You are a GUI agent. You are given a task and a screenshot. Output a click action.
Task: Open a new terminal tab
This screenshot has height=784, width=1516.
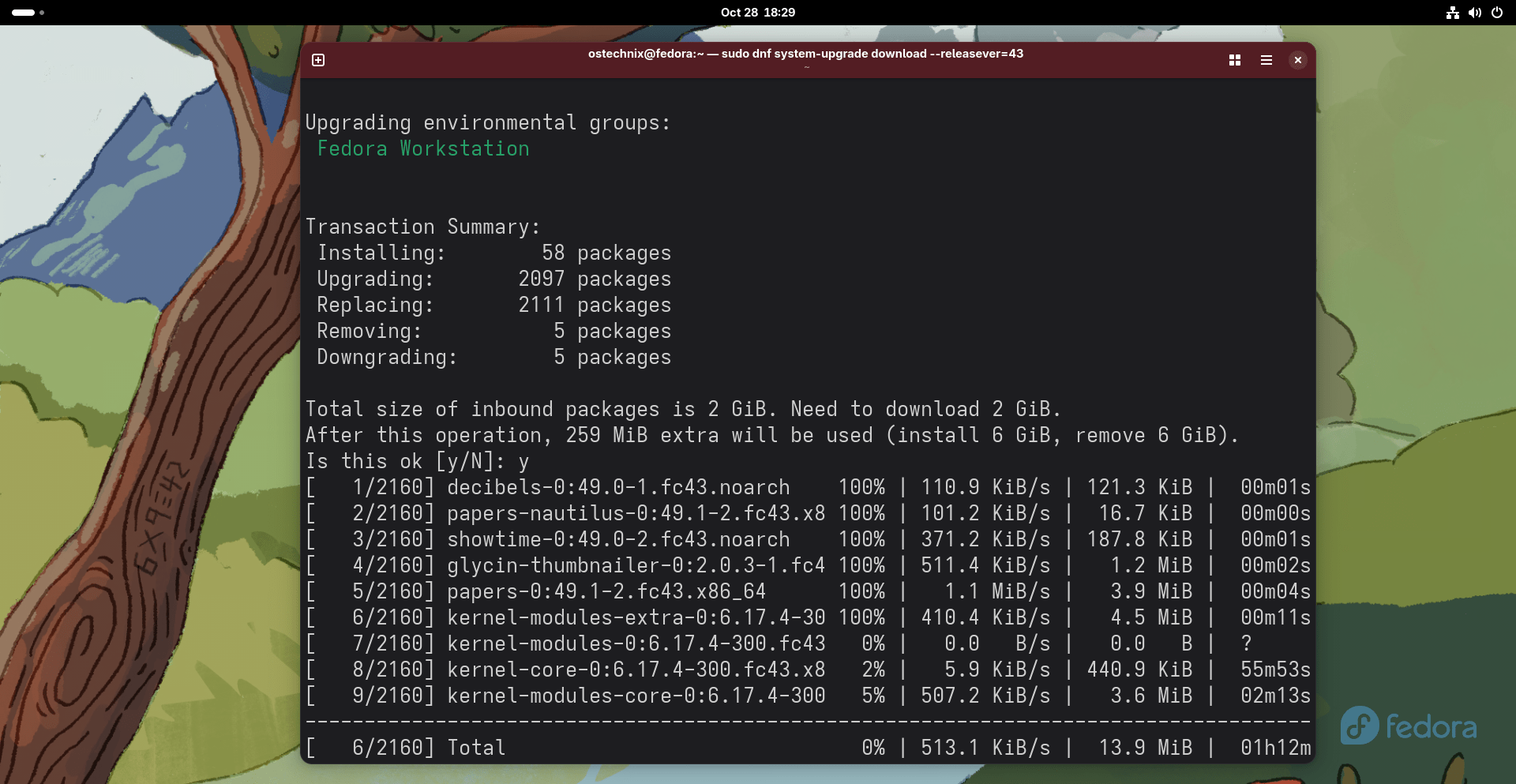(318, 60)
